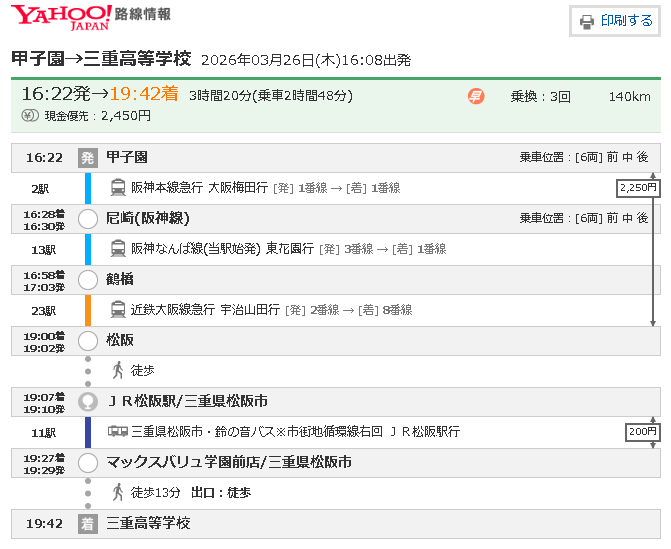
Task: Click the yen coin icon beside 現金優先
Action: (x=30, y=116)
